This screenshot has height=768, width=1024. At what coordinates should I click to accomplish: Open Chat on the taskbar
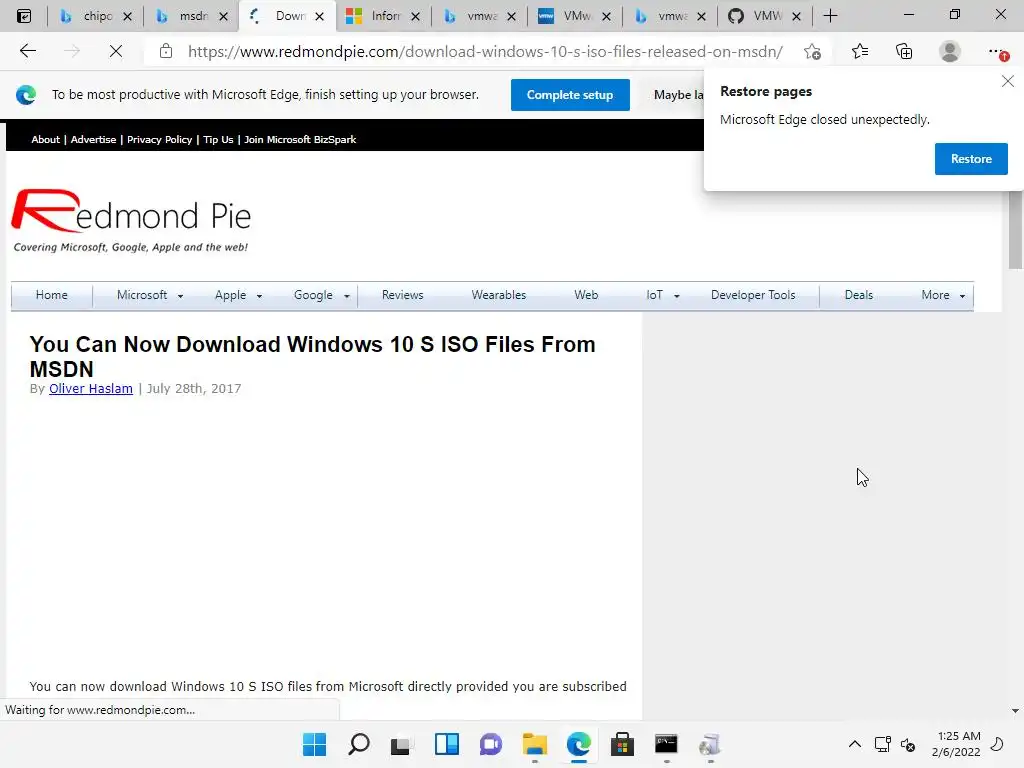pos(490,744)
